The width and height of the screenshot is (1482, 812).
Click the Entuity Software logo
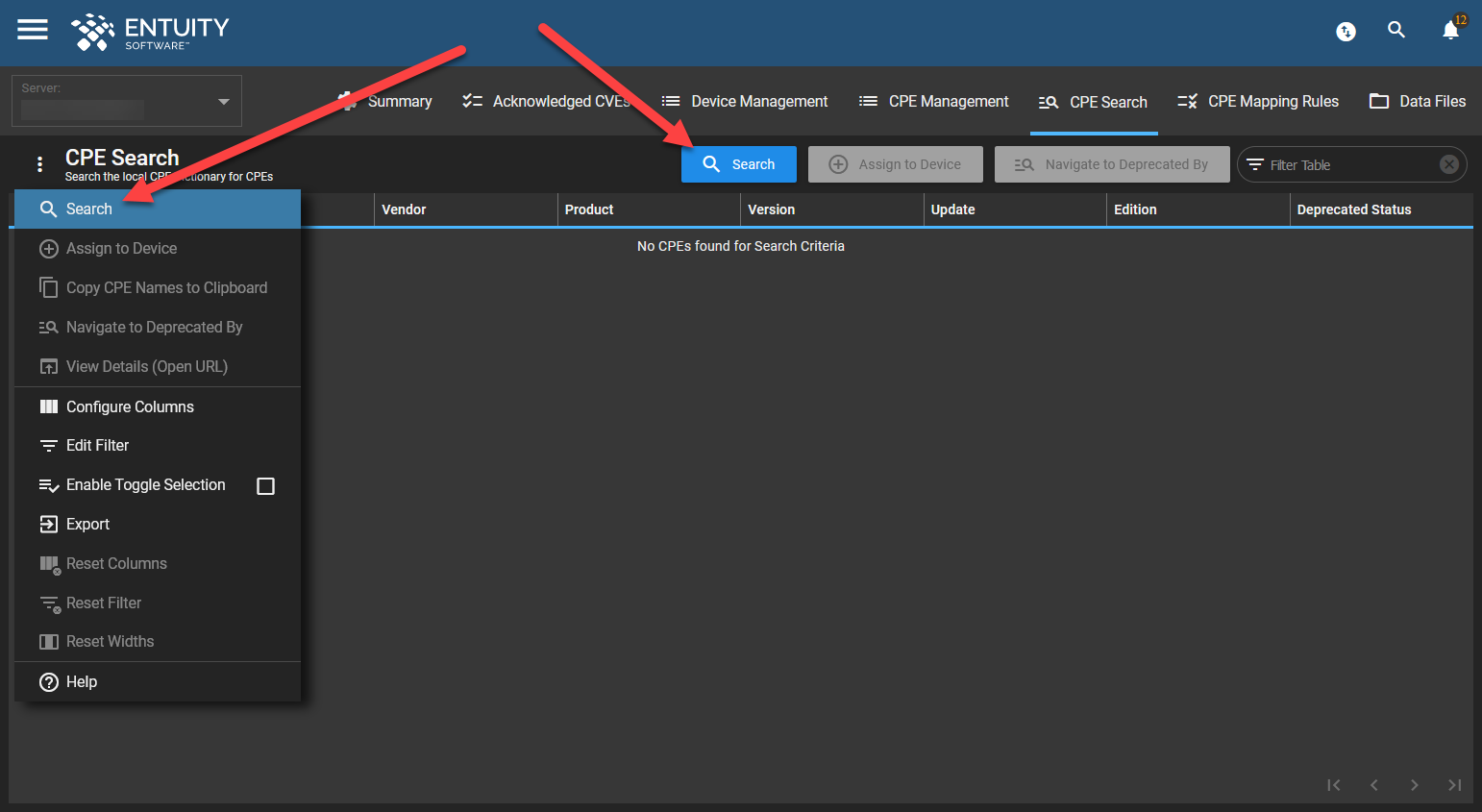pos(150,32)
